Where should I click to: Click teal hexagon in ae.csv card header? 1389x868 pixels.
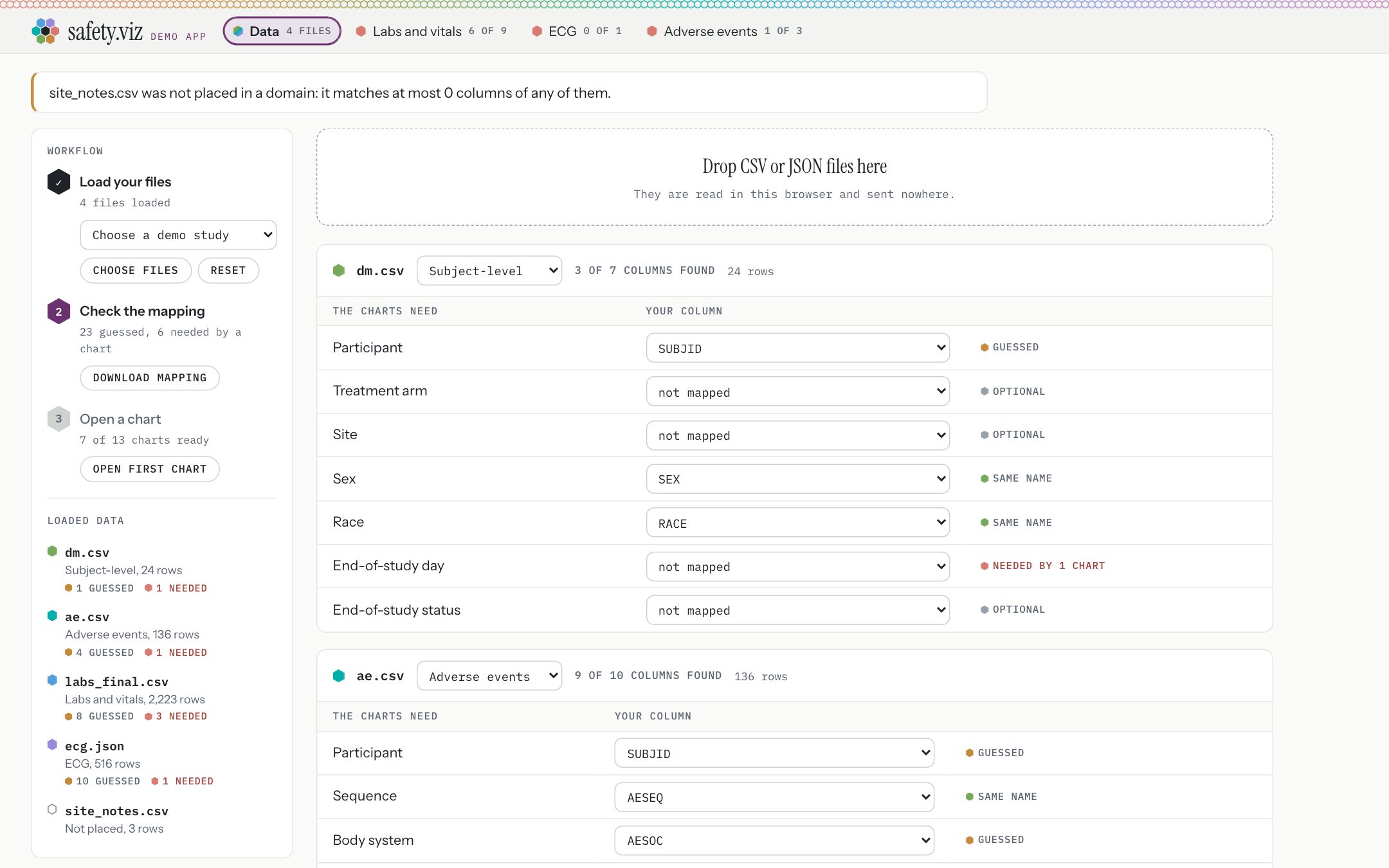click(339, 676)
